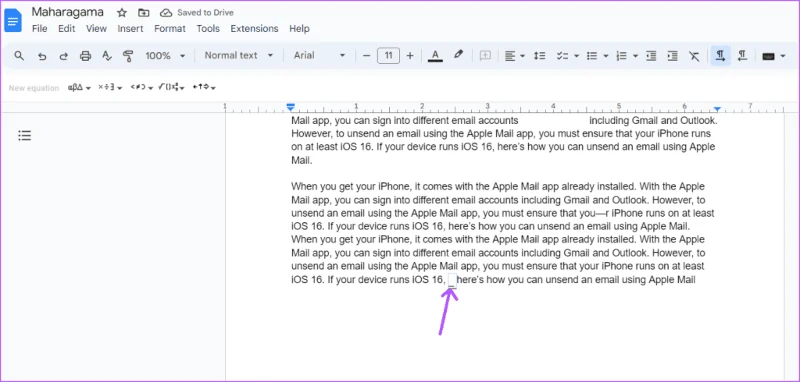Open the 100% zoom dropdown
This screenshot has height=382, width=800.
point(165,56)
